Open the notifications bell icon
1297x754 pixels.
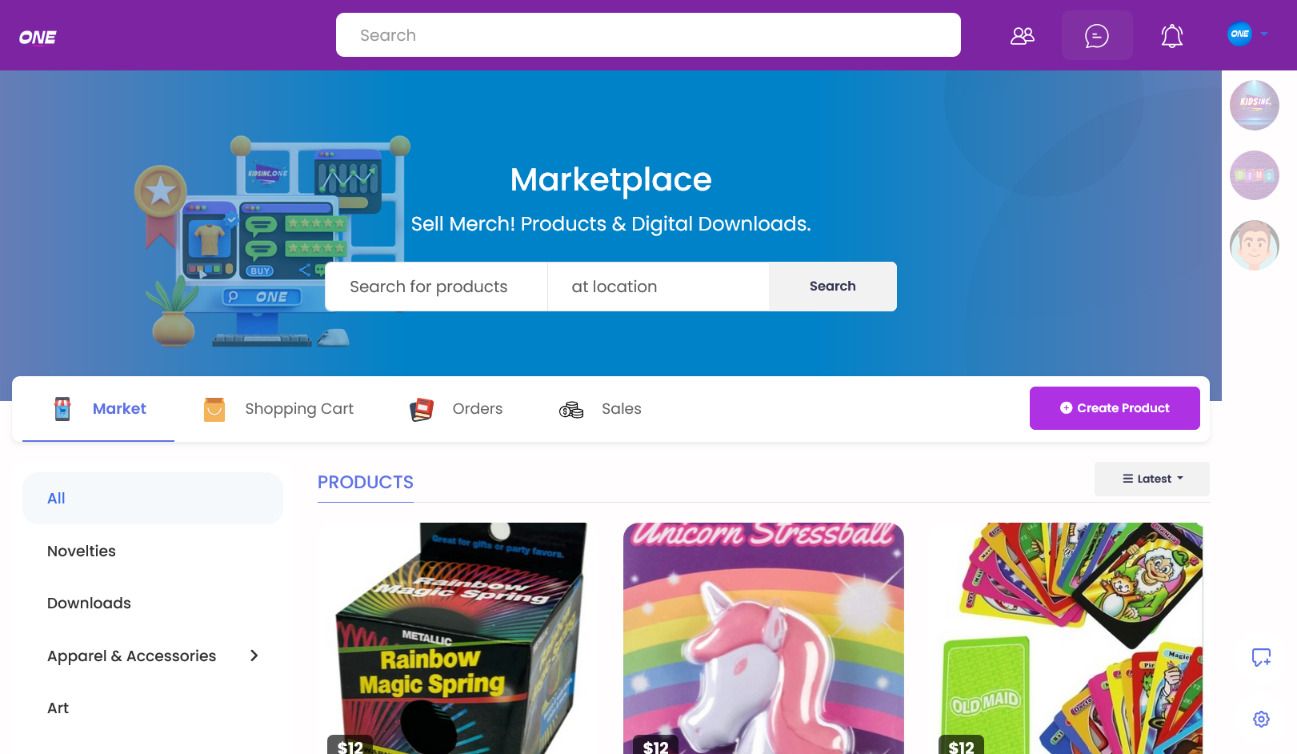coord(1172,36)
